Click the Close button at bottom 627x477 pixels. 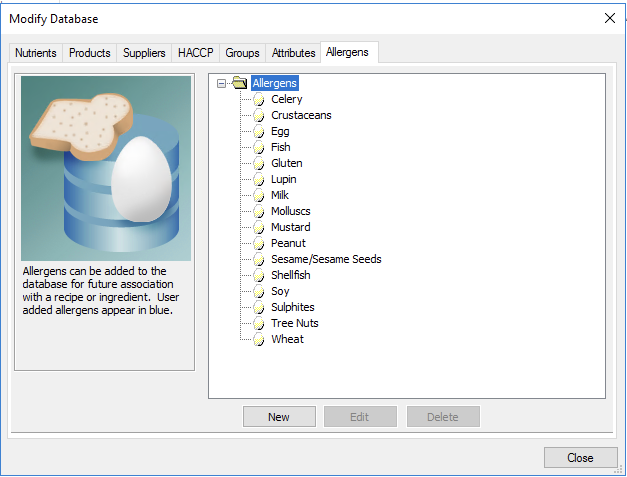point(580,457)
